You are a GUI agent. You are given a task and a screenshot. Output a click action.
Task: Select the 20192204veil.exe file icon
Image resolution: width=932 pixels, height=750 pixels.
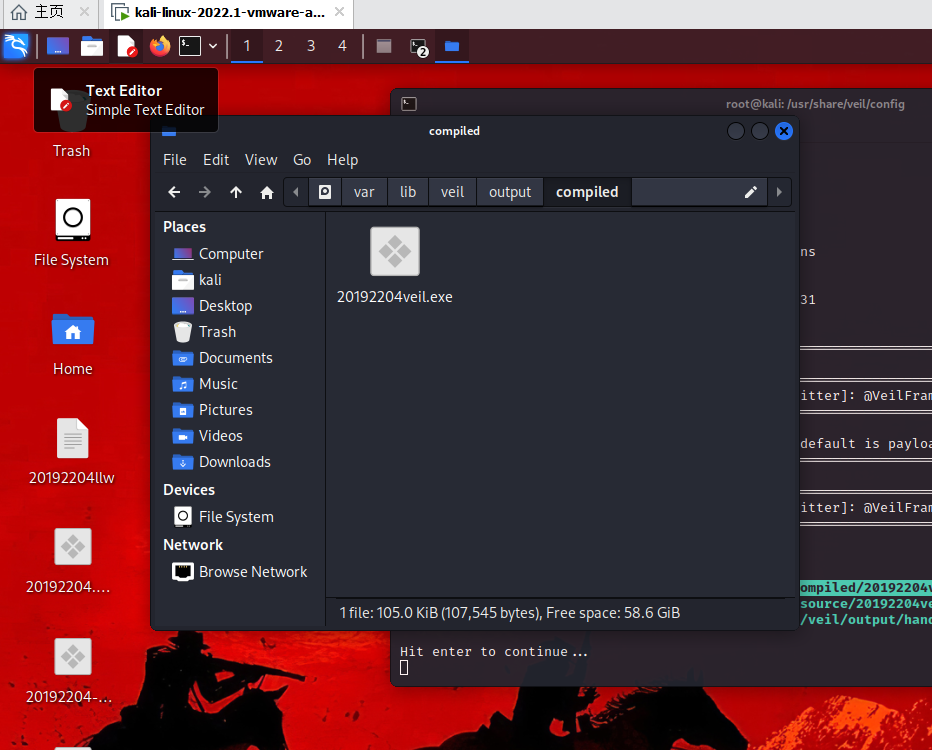click(395, 251)
